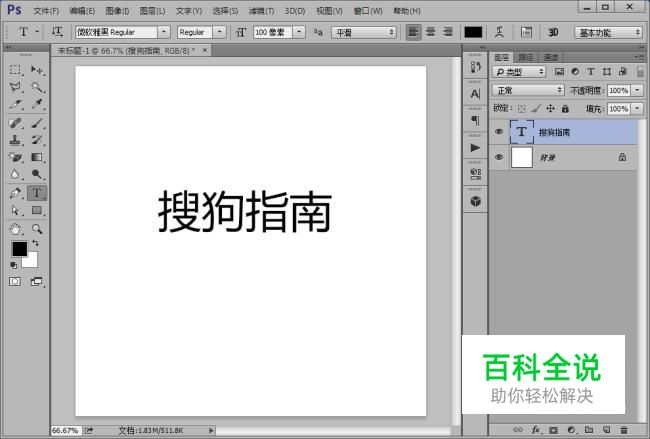Screen dimensions: 650x439
Task: Select the History Brush tool
Action: tap(37, 140)
